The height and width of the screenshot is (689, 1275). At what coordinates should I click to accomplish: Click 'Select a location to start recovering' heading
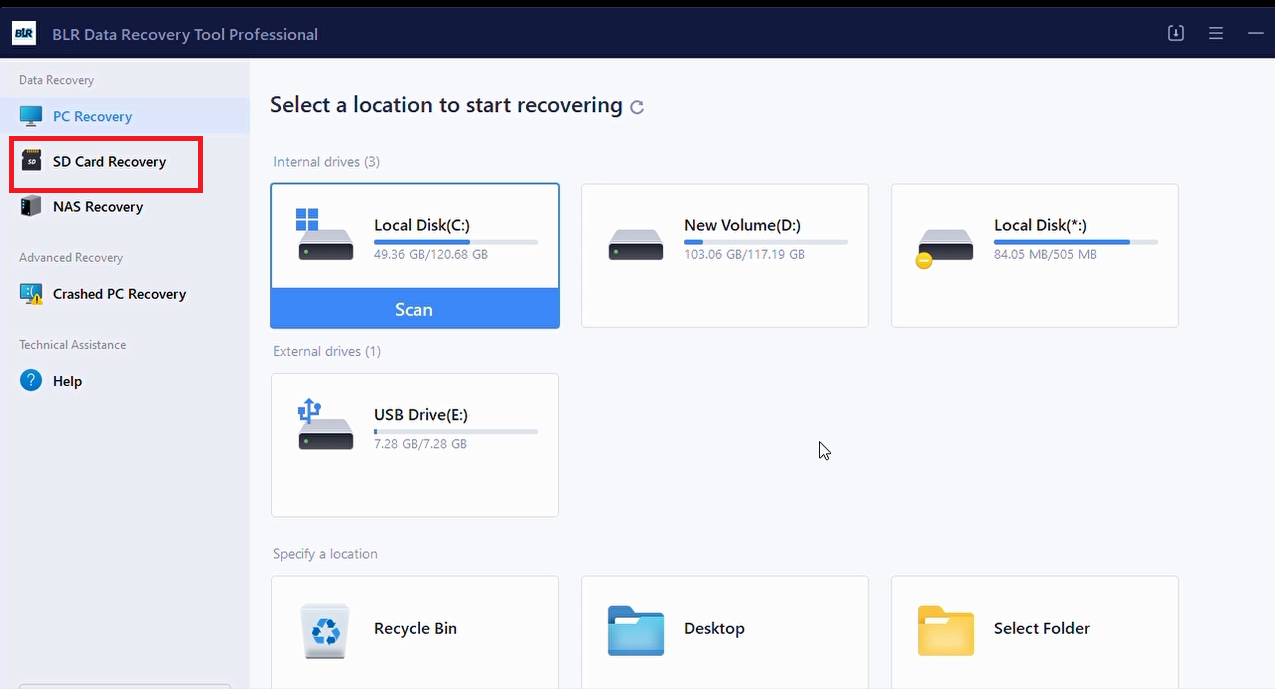point(446,105)
